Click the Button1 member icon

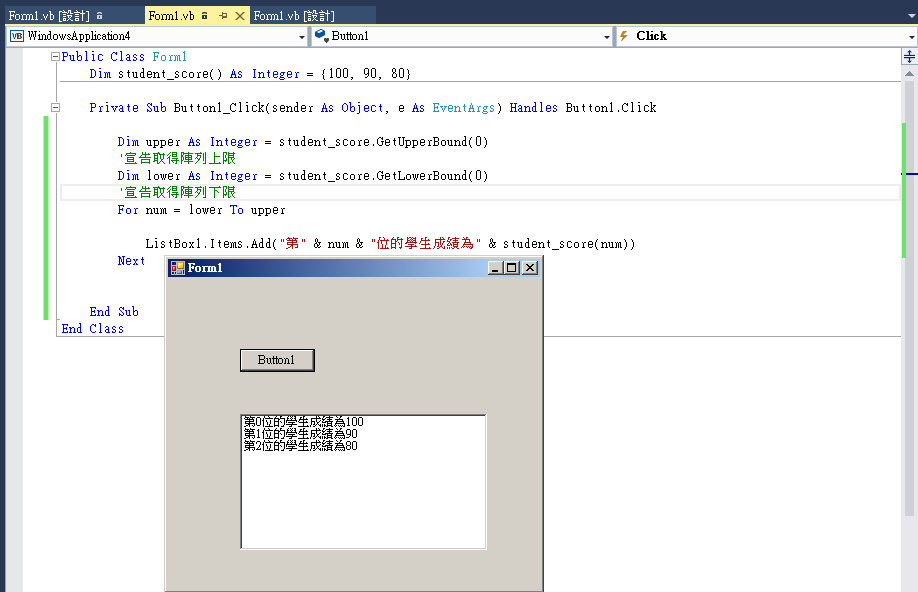(x=321, y=36)
